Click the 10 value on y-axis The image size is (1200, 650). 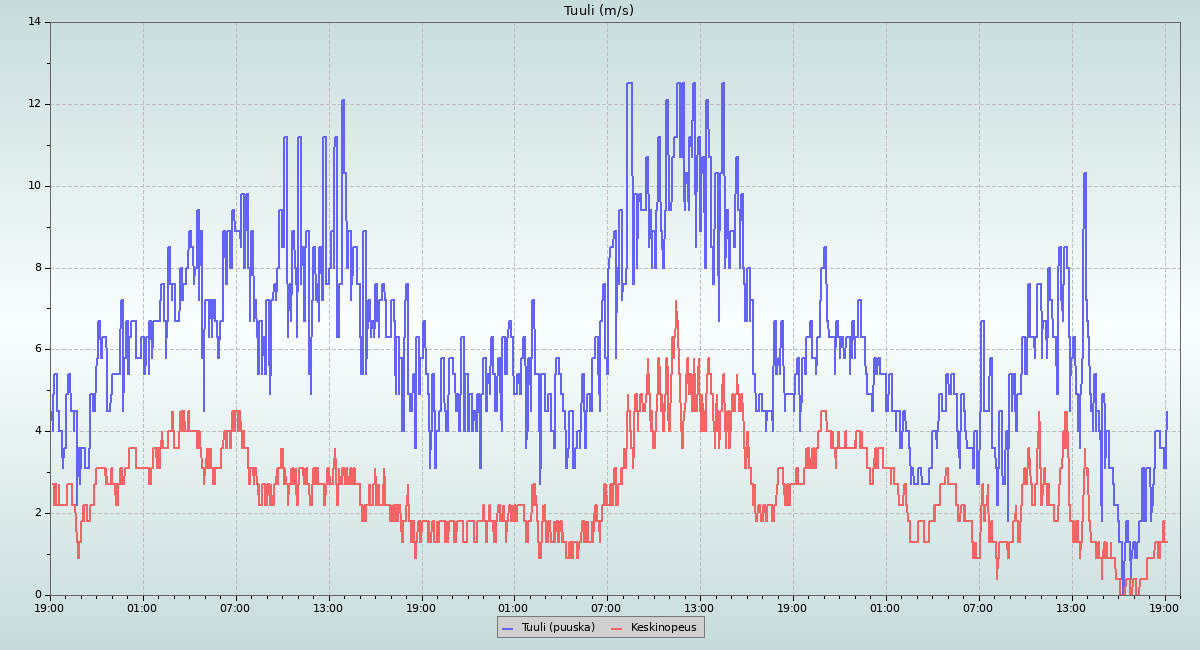coord(34,186)
